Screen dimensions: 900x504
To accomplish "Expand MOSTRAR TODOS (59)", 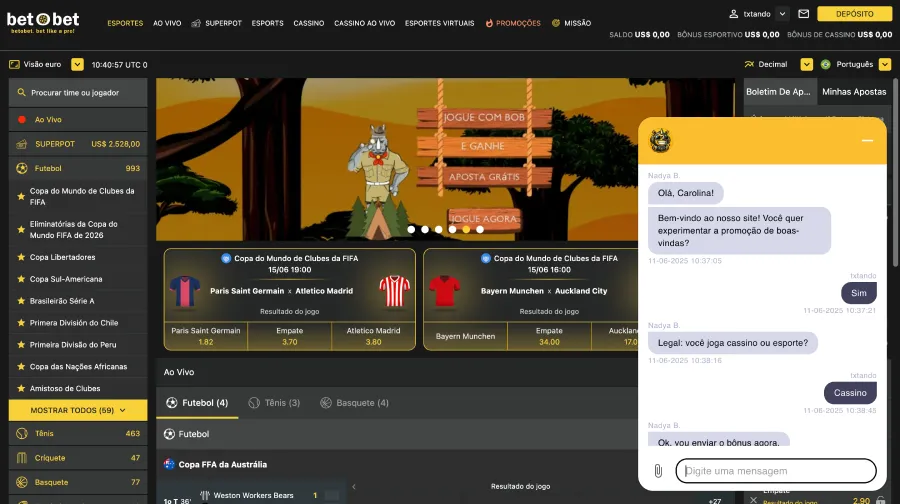I will pyautogui.click(x=78, y=410).
